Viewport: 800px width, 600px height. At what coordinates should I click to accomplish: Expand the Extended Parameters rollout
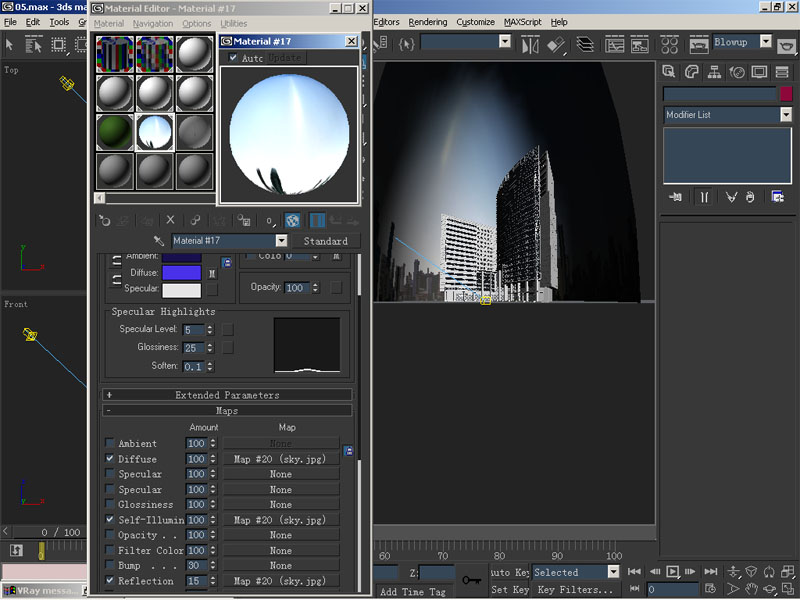(x=228, y=395)
